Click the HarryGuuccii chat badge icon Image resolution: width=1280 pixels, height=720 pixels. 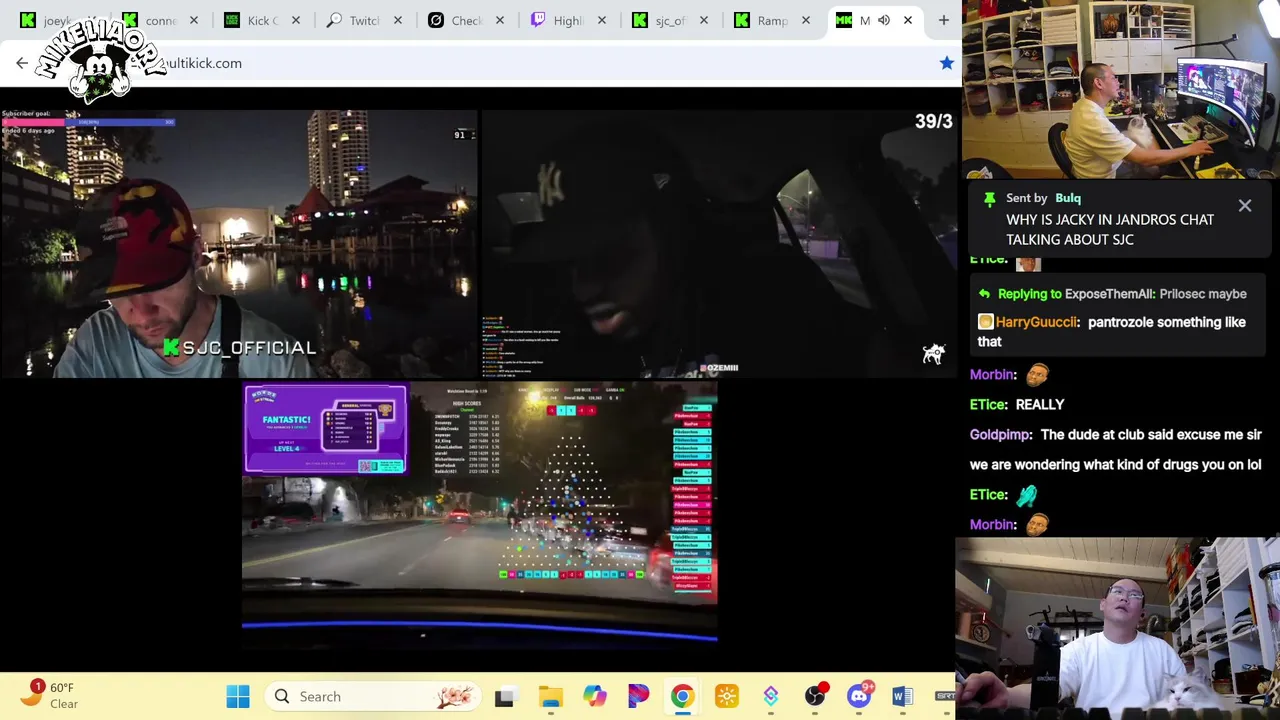pos(985,322)
